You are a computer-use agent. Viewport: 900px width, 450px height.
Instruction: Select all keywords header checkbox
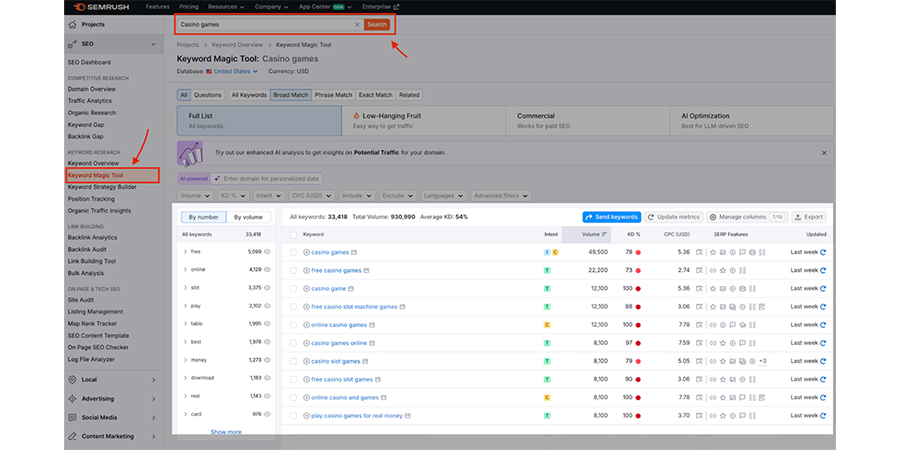pos(293,235)
